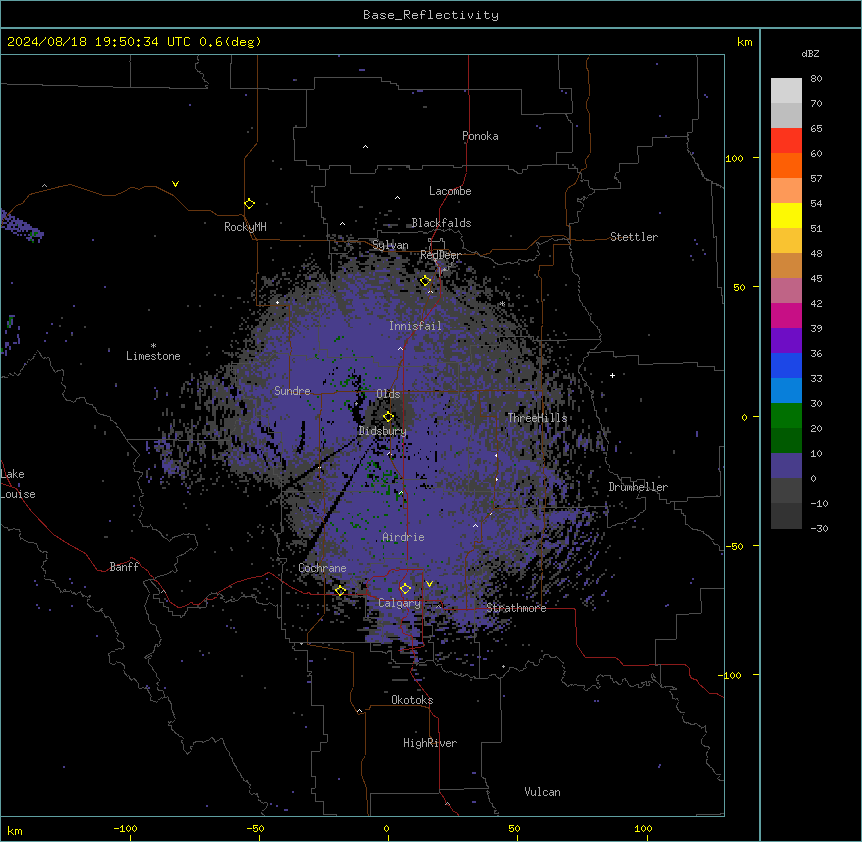This screenshot has height=842, width=862.
Task: Click the 45 value in the dBZ legend
Action: (x=816, y=279)
